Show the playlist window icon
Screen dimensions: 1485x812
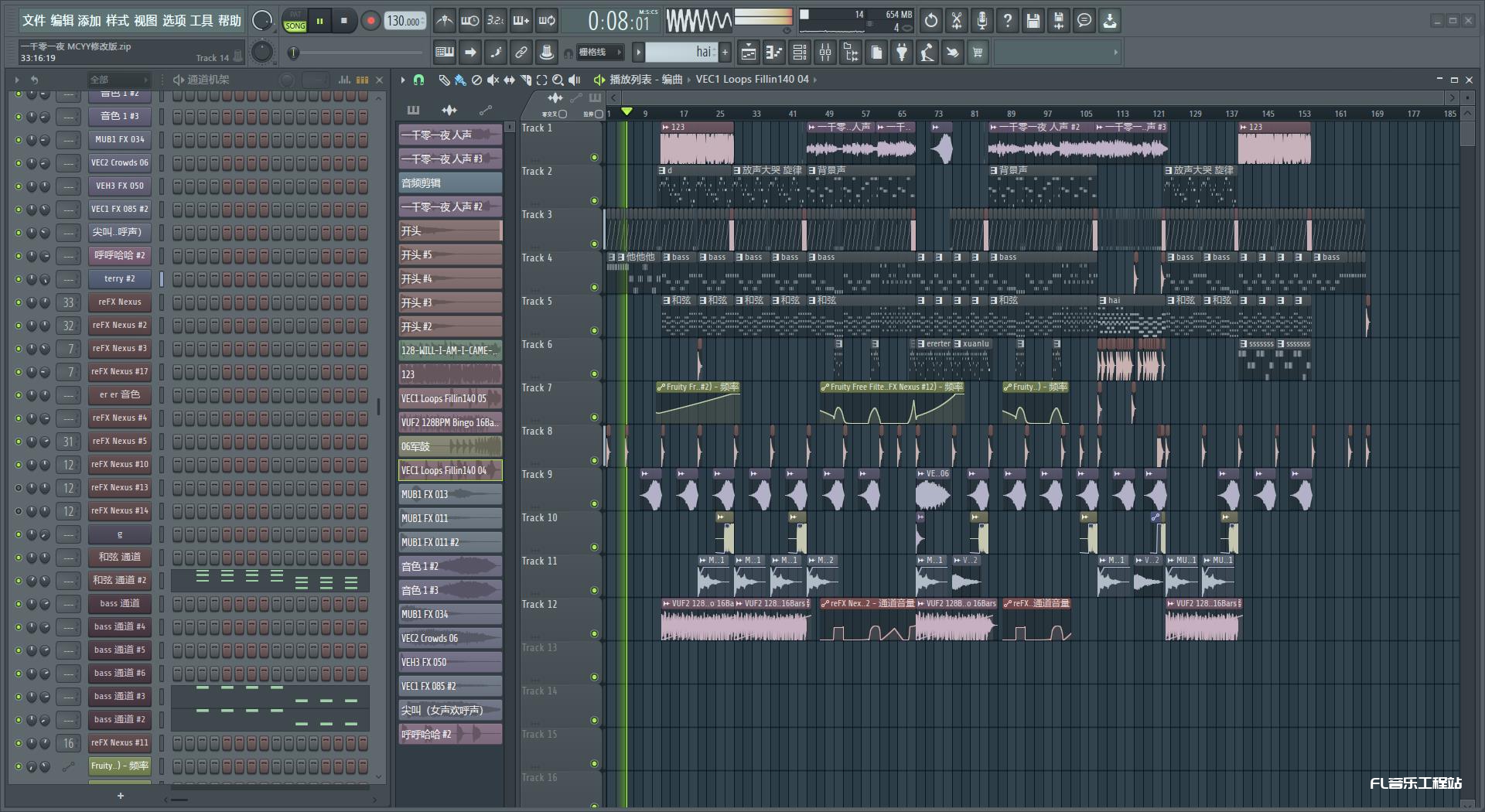coord(749,53)
